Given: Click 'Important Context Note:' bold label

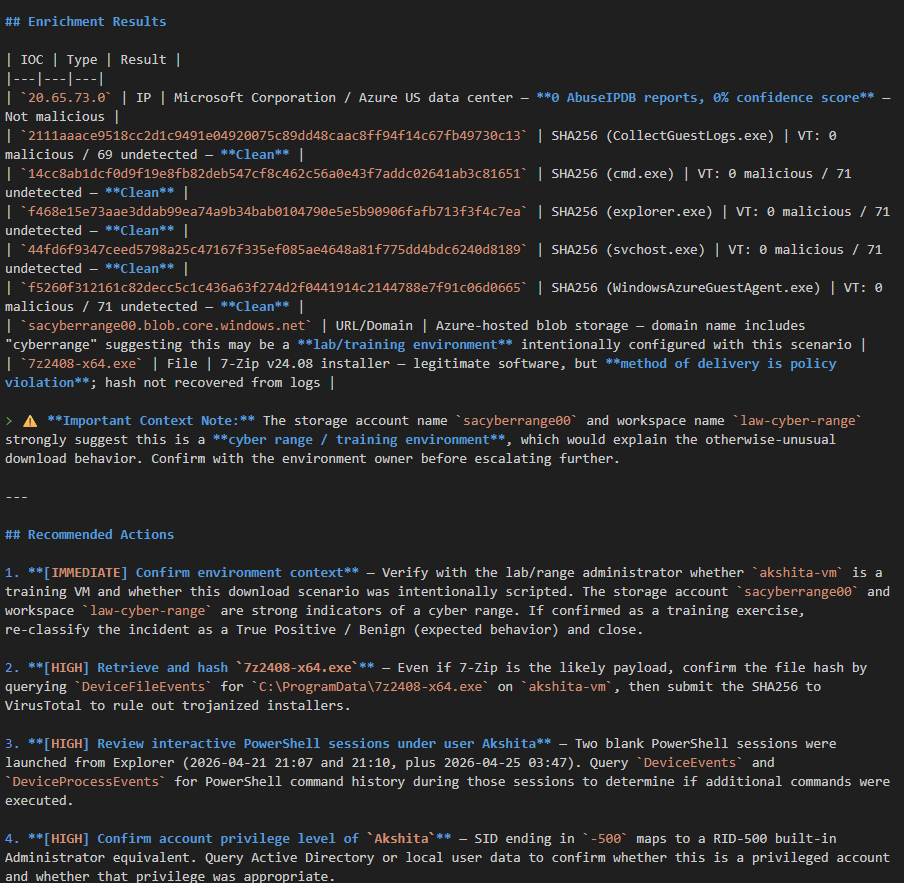Looking at the screenshot, I should pos(151,421).
